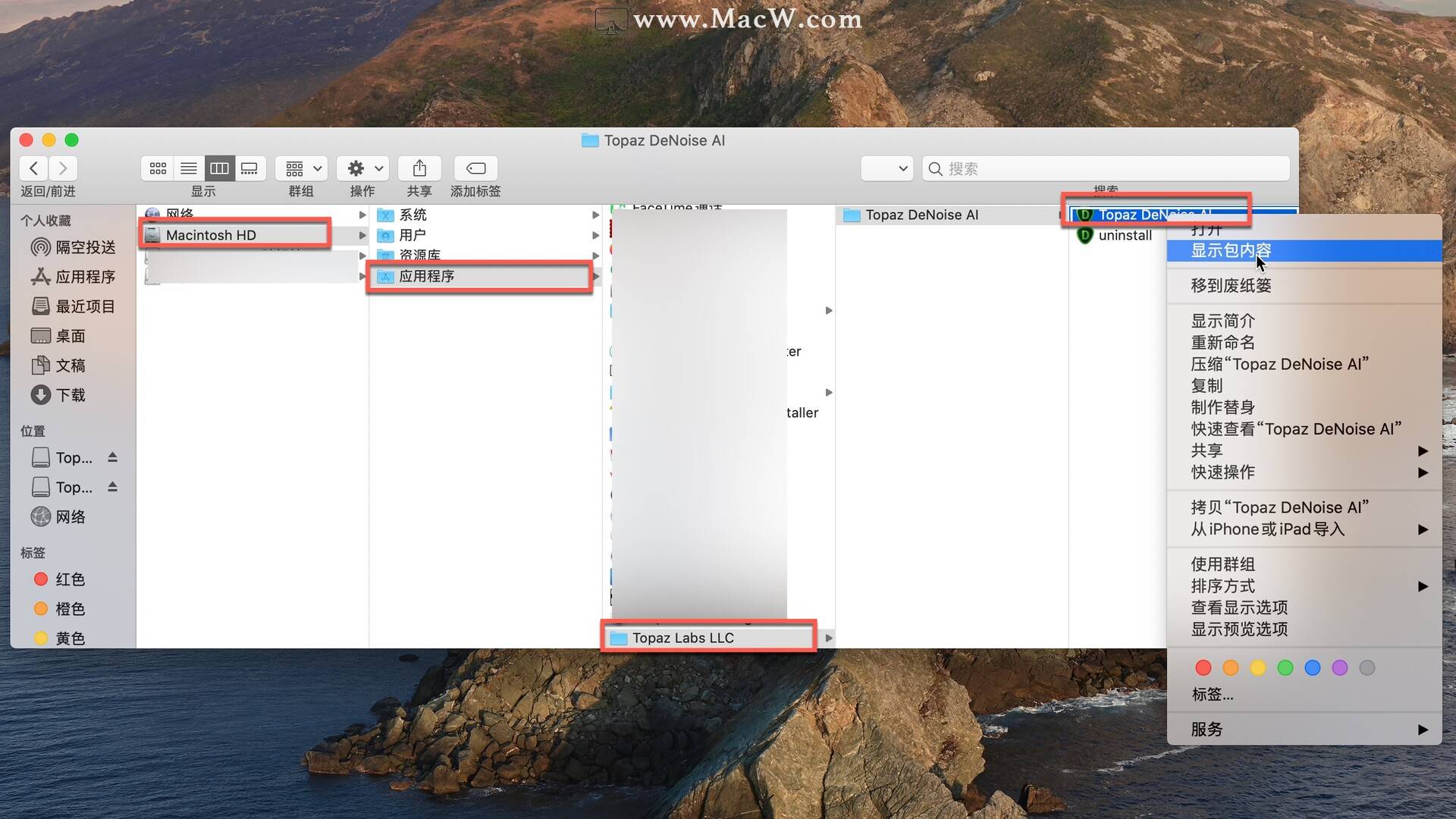Open 下载 in the sidebar
Viewport: 1456px width, 819px height.
point(58,395)
